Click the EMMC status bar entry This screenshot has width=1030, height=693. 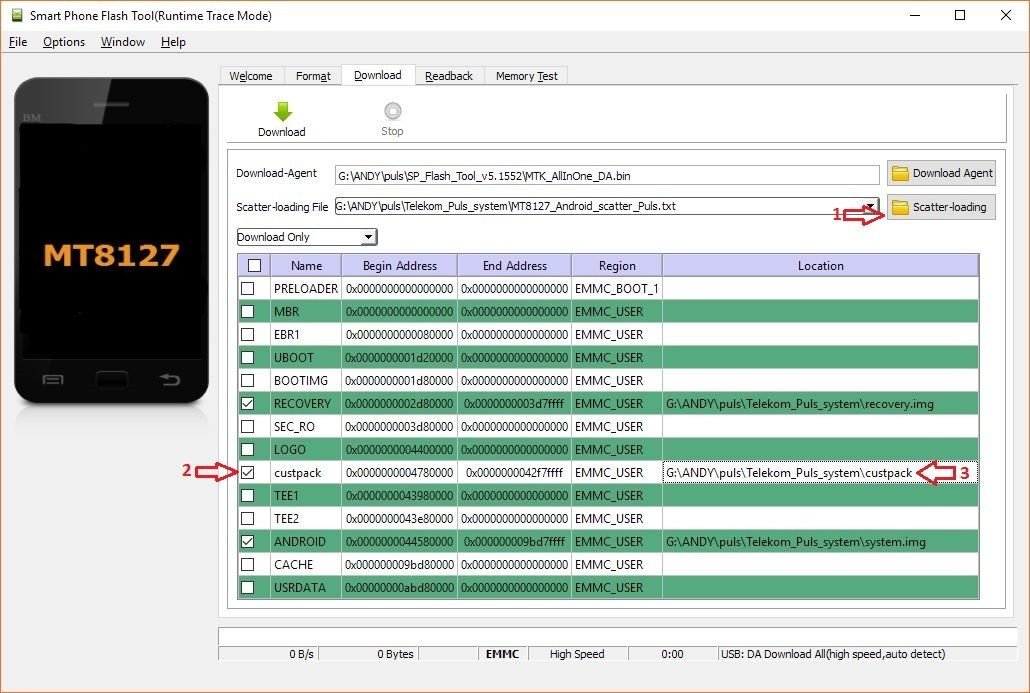click(503, 654)
